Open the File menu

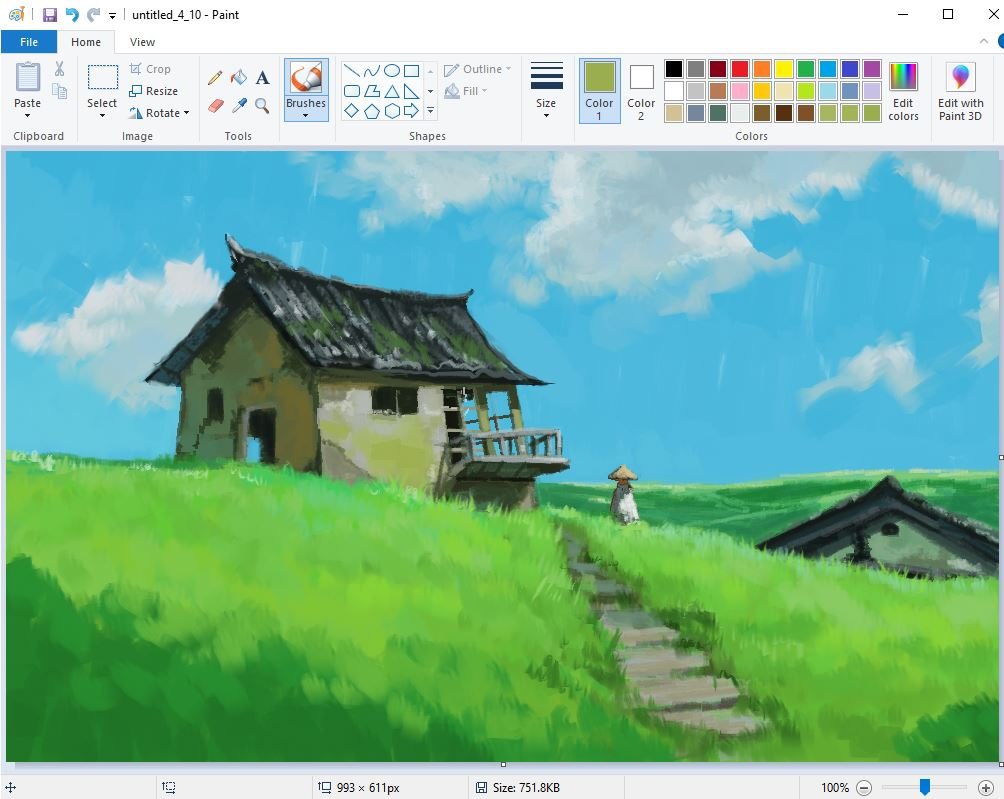point(29,42)
